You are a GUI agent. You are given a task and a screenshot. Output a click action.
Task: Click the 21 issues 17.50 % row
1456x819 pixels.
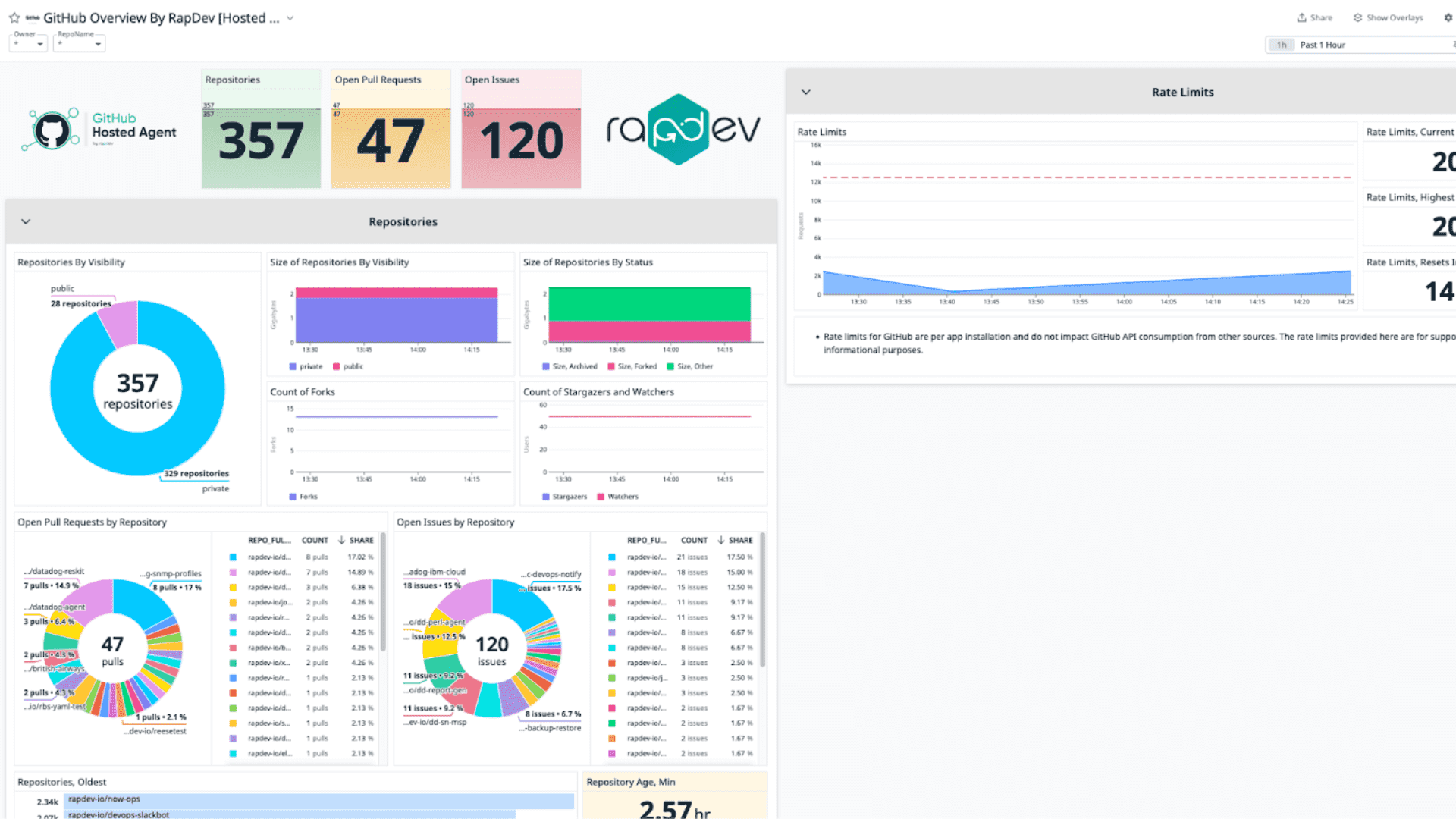click(x=681, y=557)
